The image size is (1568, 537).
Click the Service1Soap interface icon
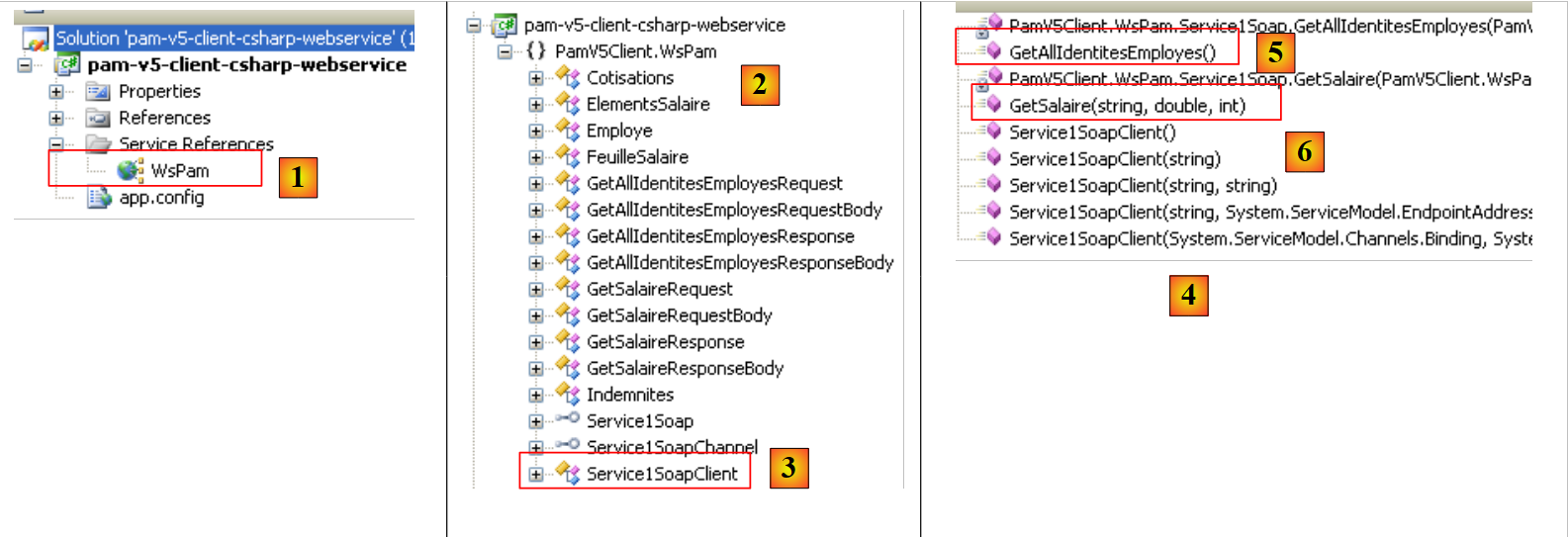pyautogui.click(x=568, y=419)
